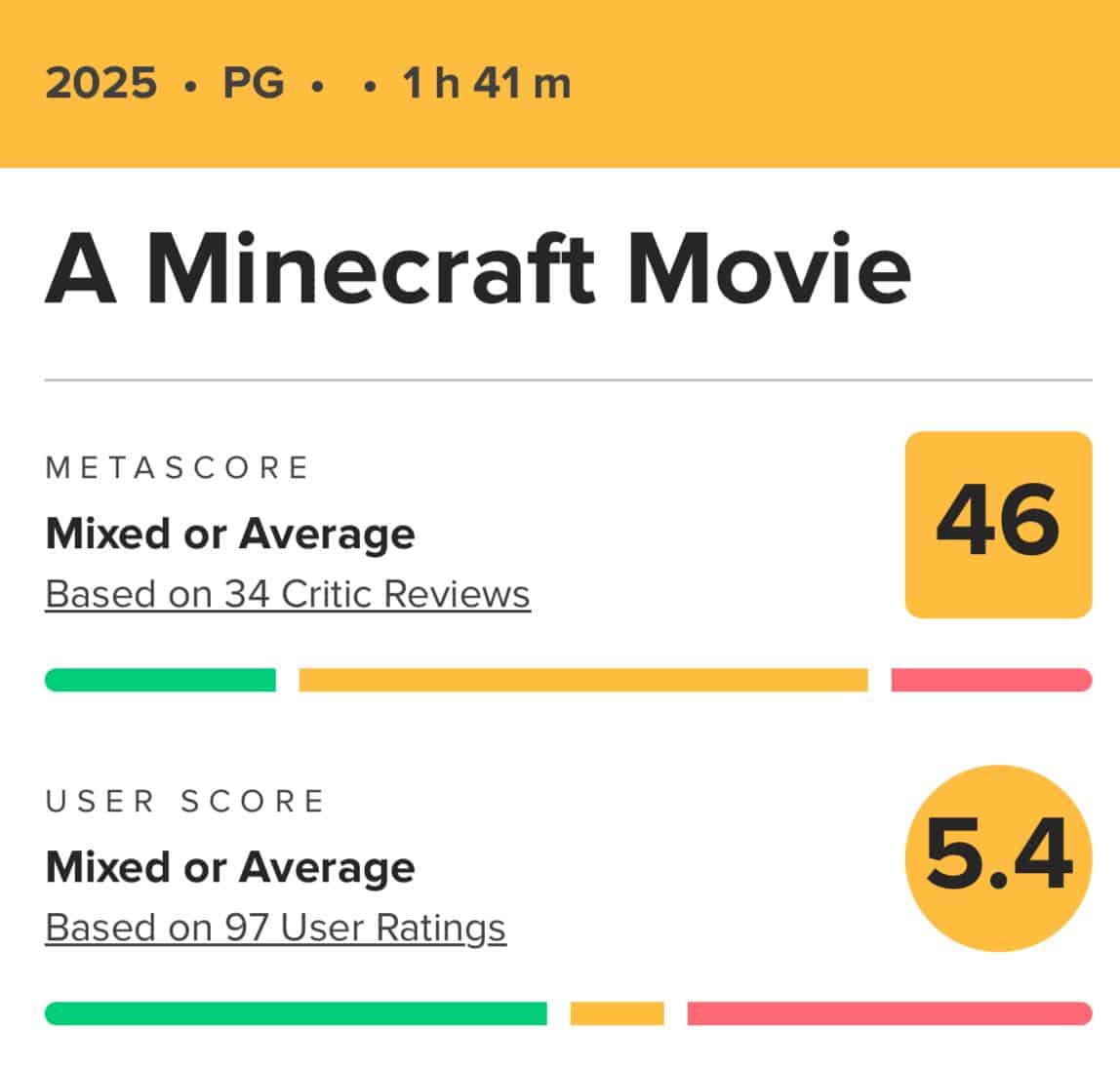Select red negative segment of user bar

tap(890, 1012)
